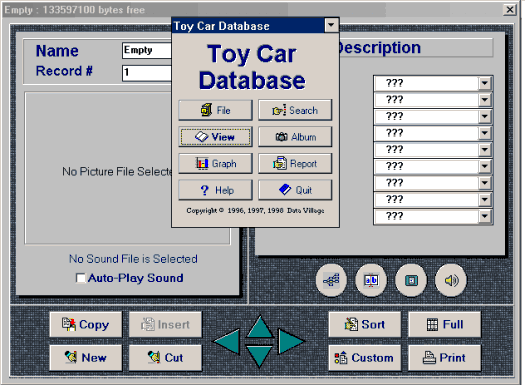The height and width of the screenshot is (385, 525).
Task: Enable the Auto-Play Sound checkbox
Action: point(81,278)
